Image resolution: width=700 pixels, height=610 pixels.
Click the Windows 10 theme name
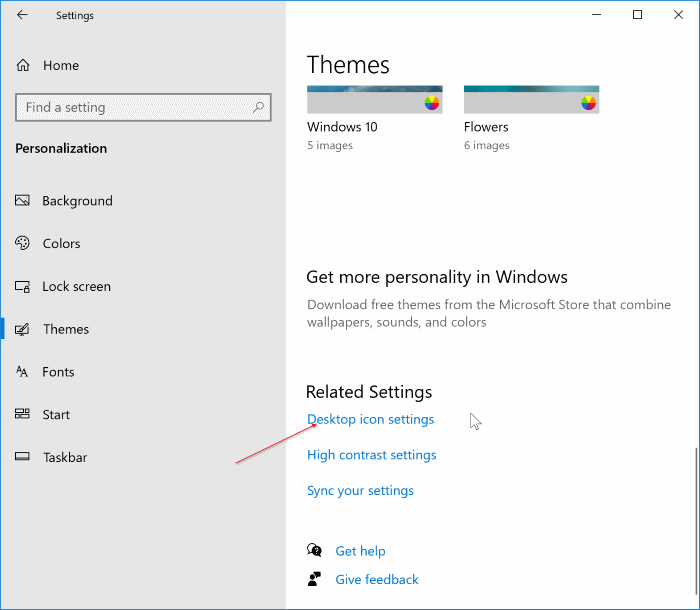[342, 127]
